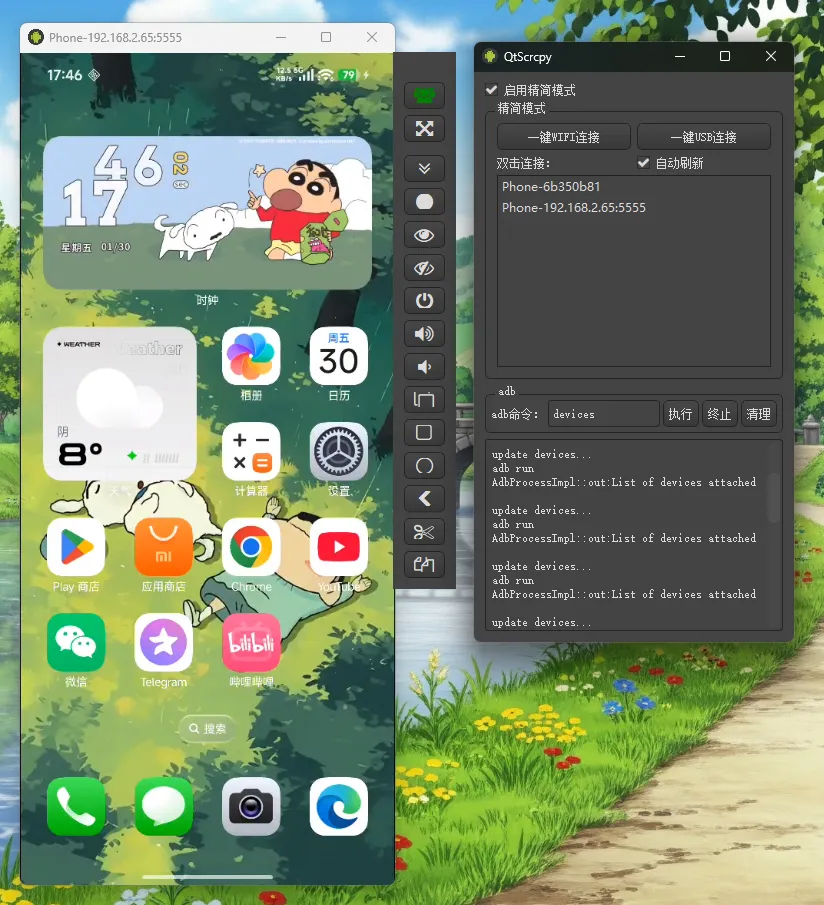Open the 日历 calendar app showing 30
824x905 pixels.
[x=339, y=356]
